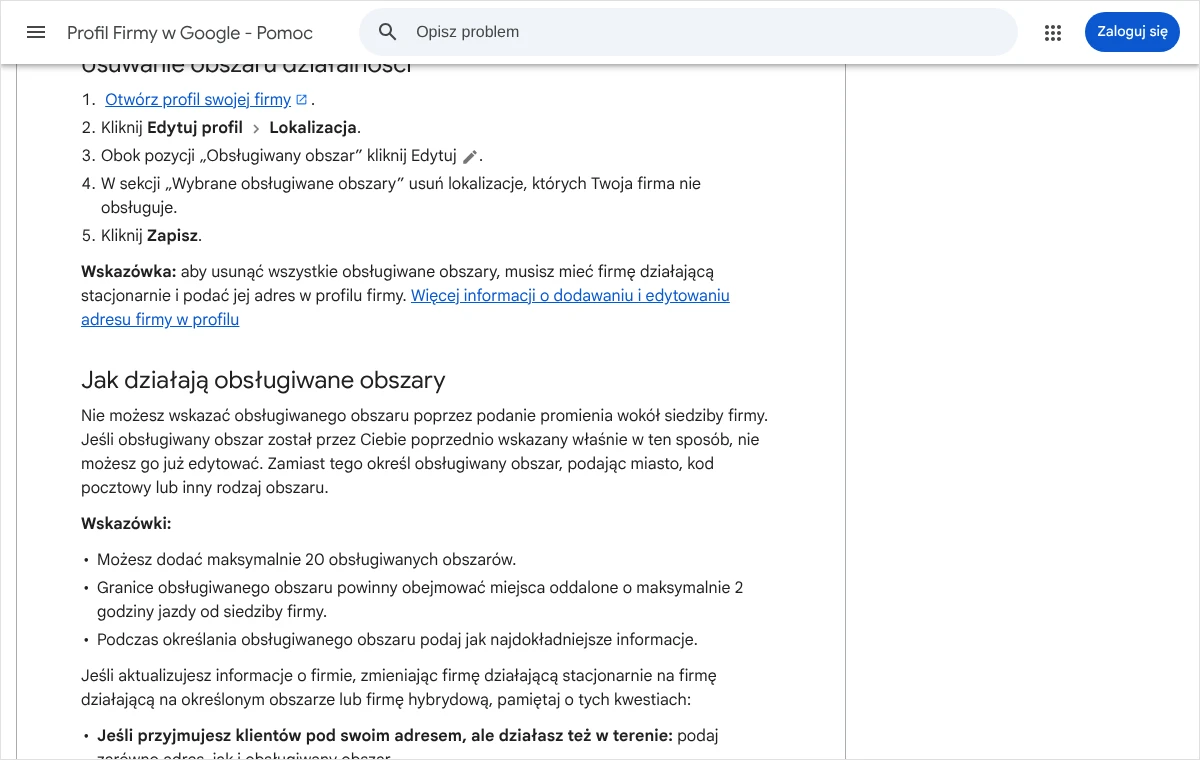Viewport: 1200px width, 760px height.
Task: Open the Otwórz profil swojej firmy link
Action: point(198,100)
